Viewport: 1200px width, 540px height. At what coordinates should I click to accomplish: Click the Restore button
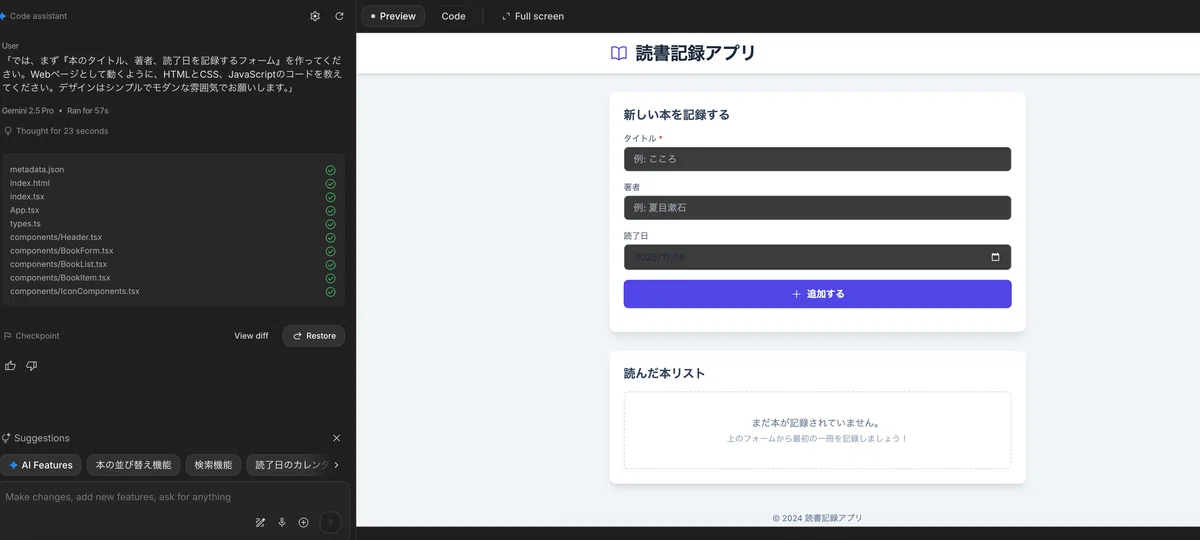pyautogui.click(x=314, y=336)
